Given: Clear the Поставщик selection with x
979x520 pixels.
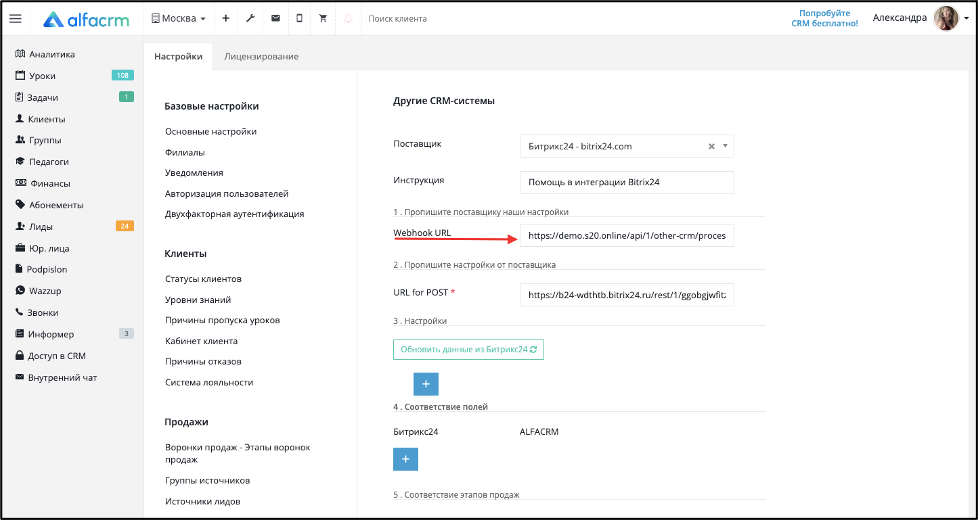Looking at the screenshot, I should [x=711, y=146].
